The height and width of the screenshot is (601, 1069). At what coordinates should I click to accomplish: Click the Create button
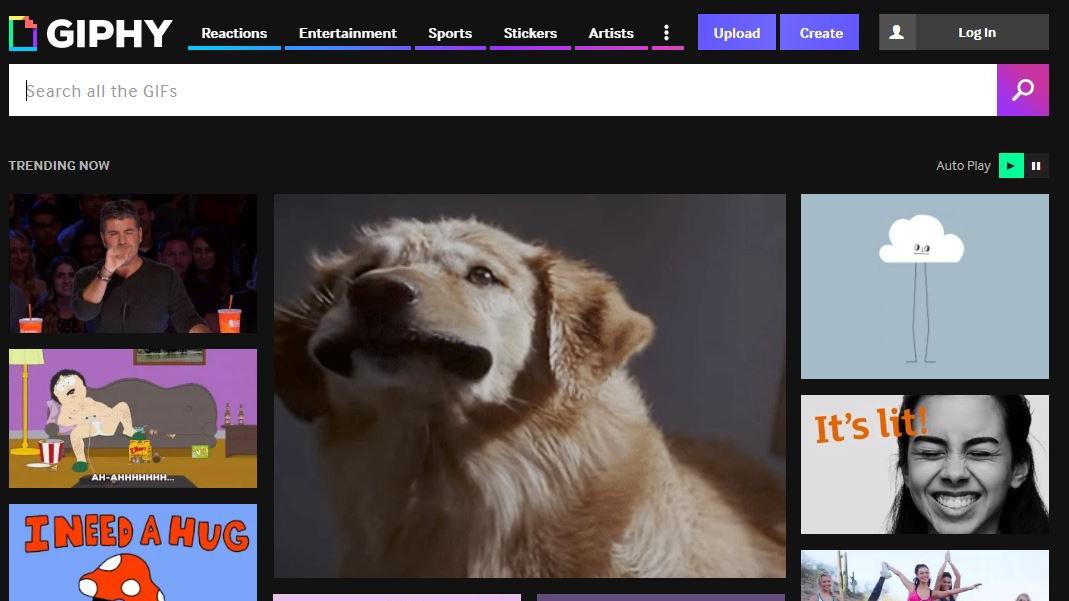pyautogui.click(x=820, y=32)
